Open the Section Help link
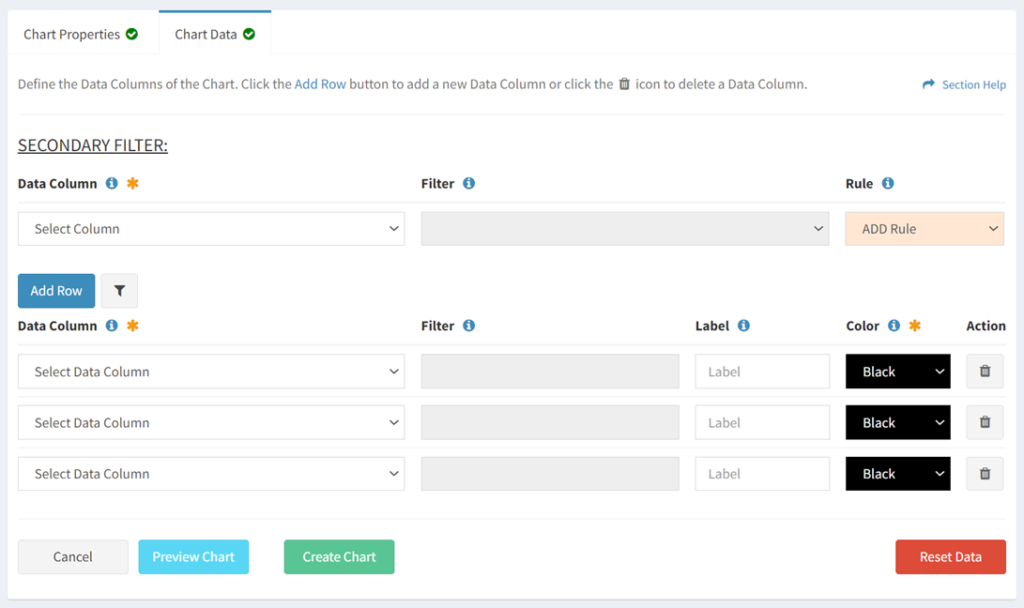The width and height of the screenshot is (1024, 608). coord(970,84)
